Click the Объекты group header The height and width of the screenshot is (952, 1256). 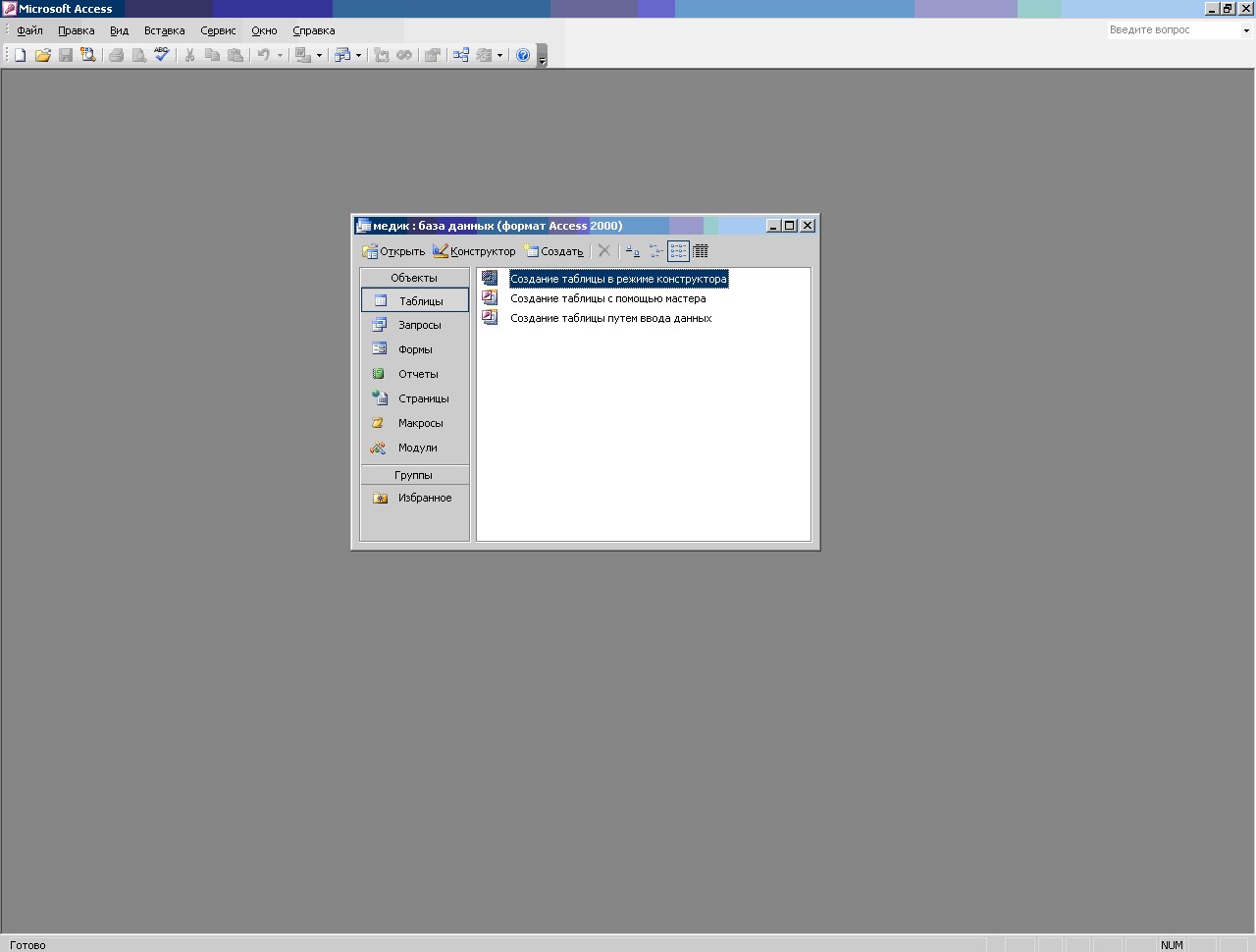tap(414, 278)
